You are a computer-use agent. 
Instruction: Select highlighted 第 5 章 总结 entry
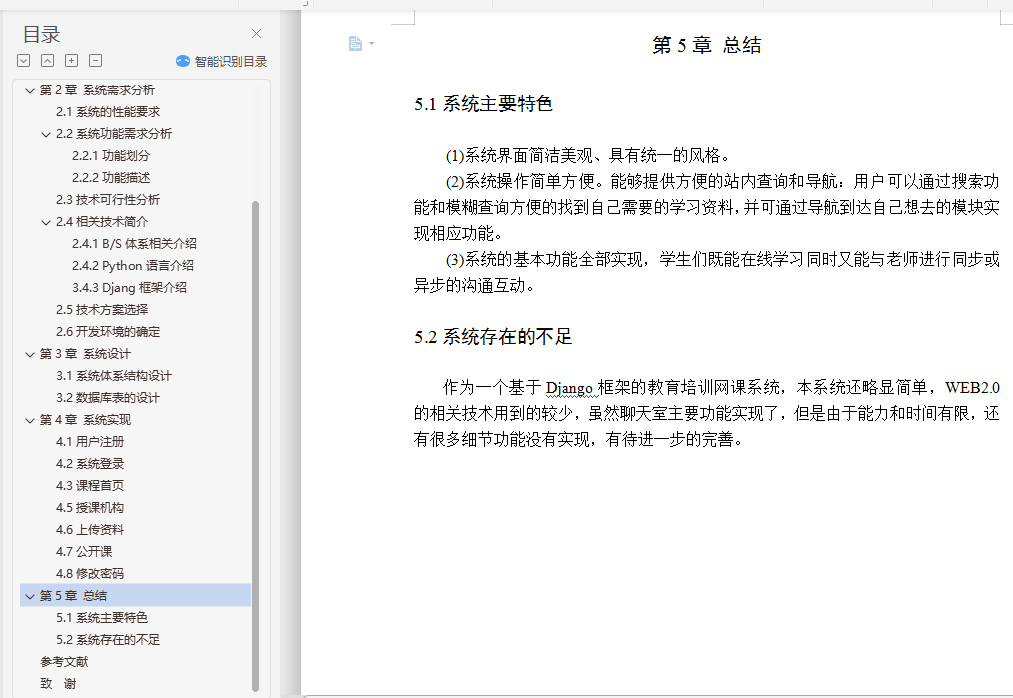(135, 595)
